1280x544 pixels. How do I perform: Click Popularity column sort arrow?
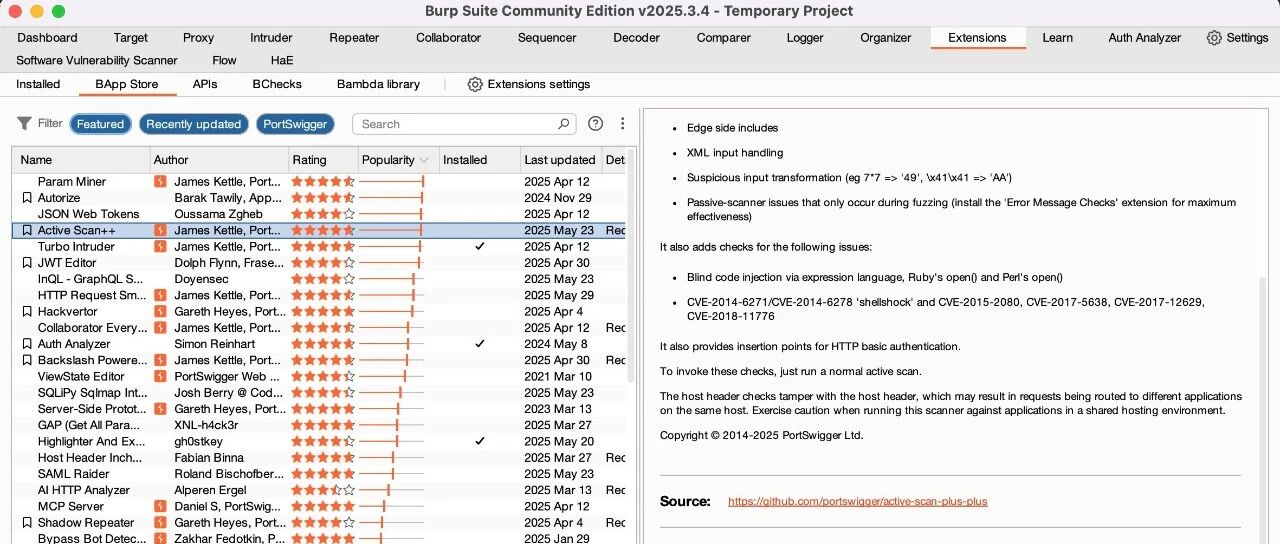coord(424,160)
